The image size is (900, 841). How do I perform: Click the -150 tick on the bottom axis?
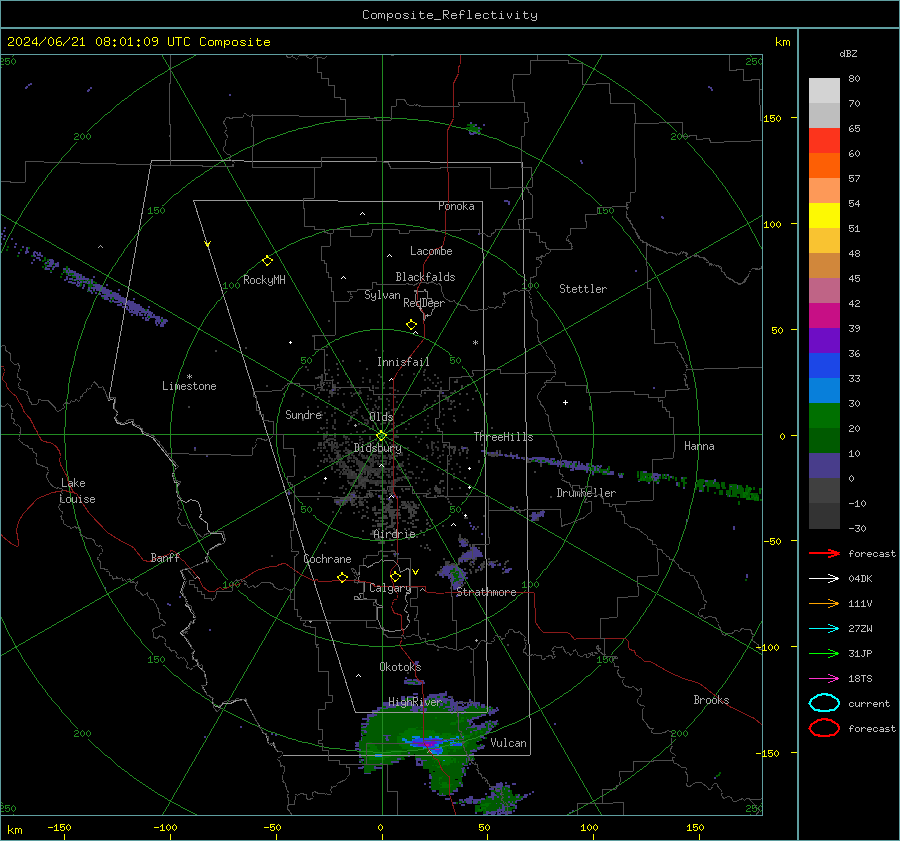(59, 828)
